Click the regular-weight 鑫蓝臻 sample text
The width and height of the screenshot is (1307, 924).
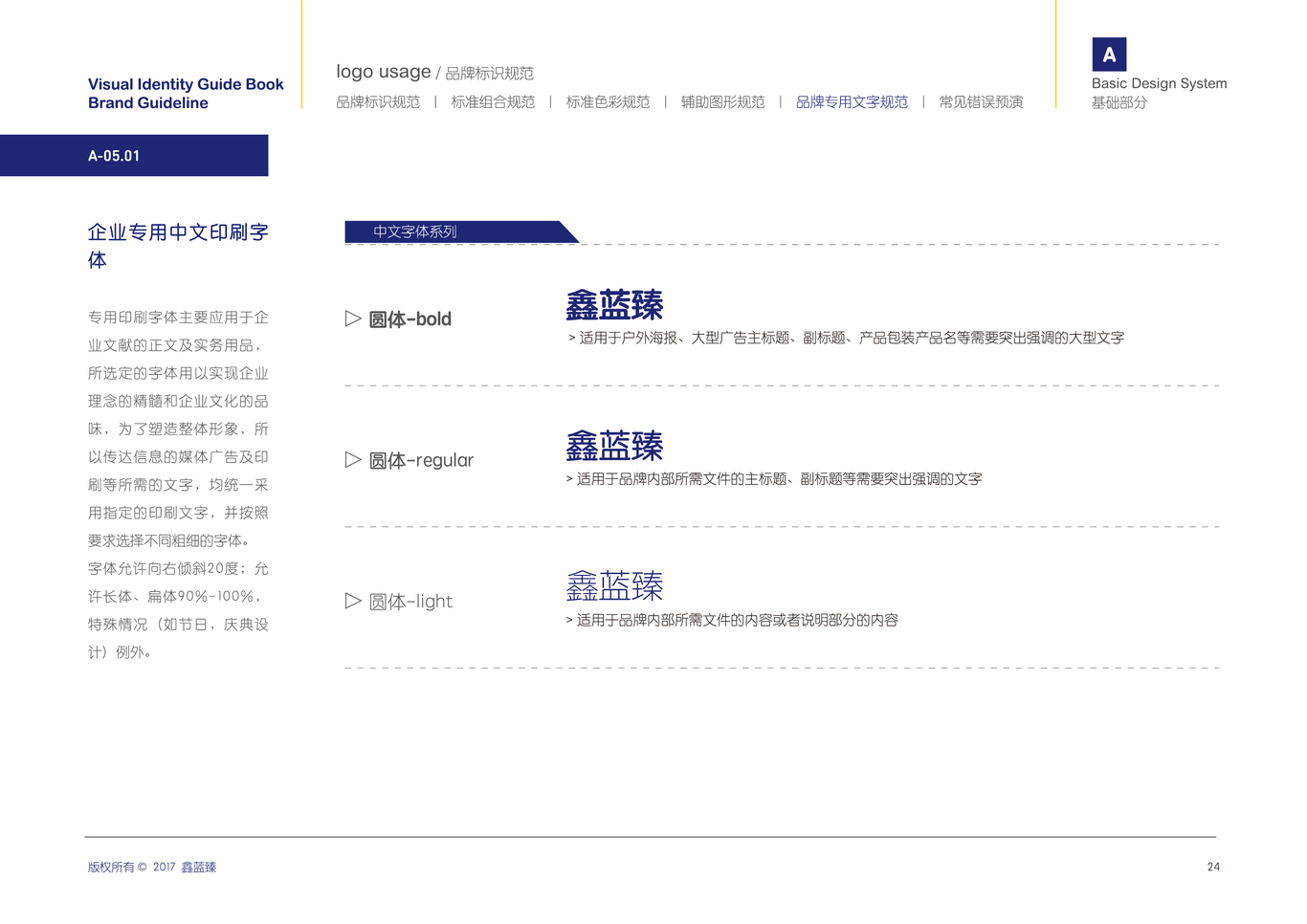614,446
